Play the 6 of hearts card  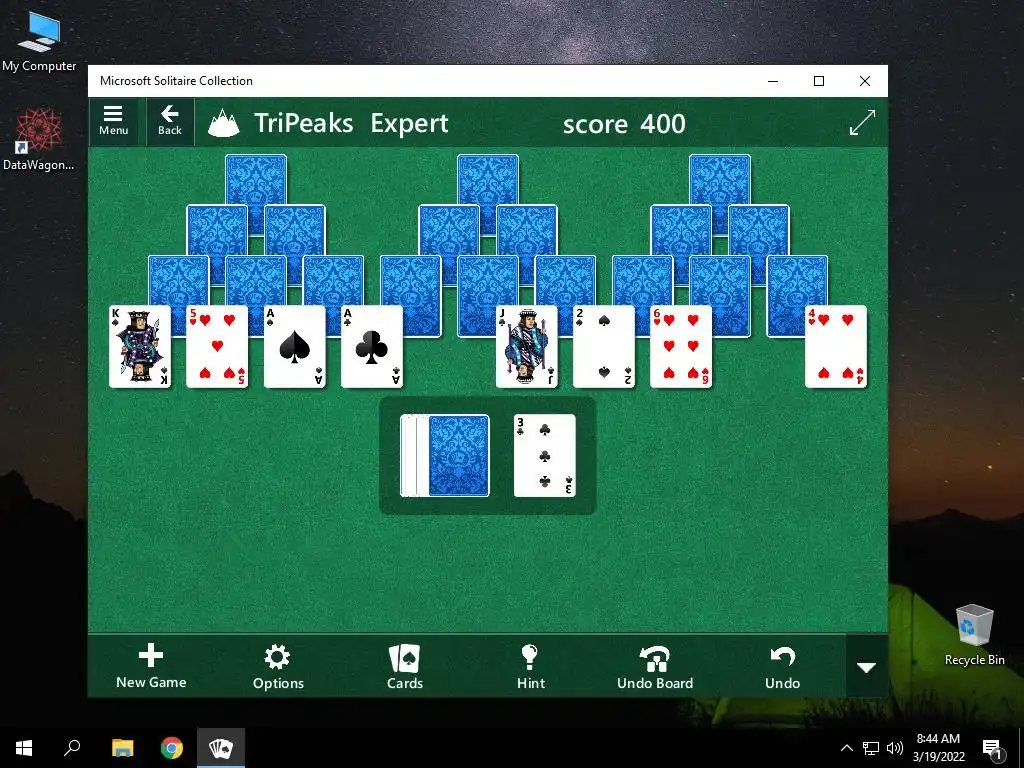680,347
